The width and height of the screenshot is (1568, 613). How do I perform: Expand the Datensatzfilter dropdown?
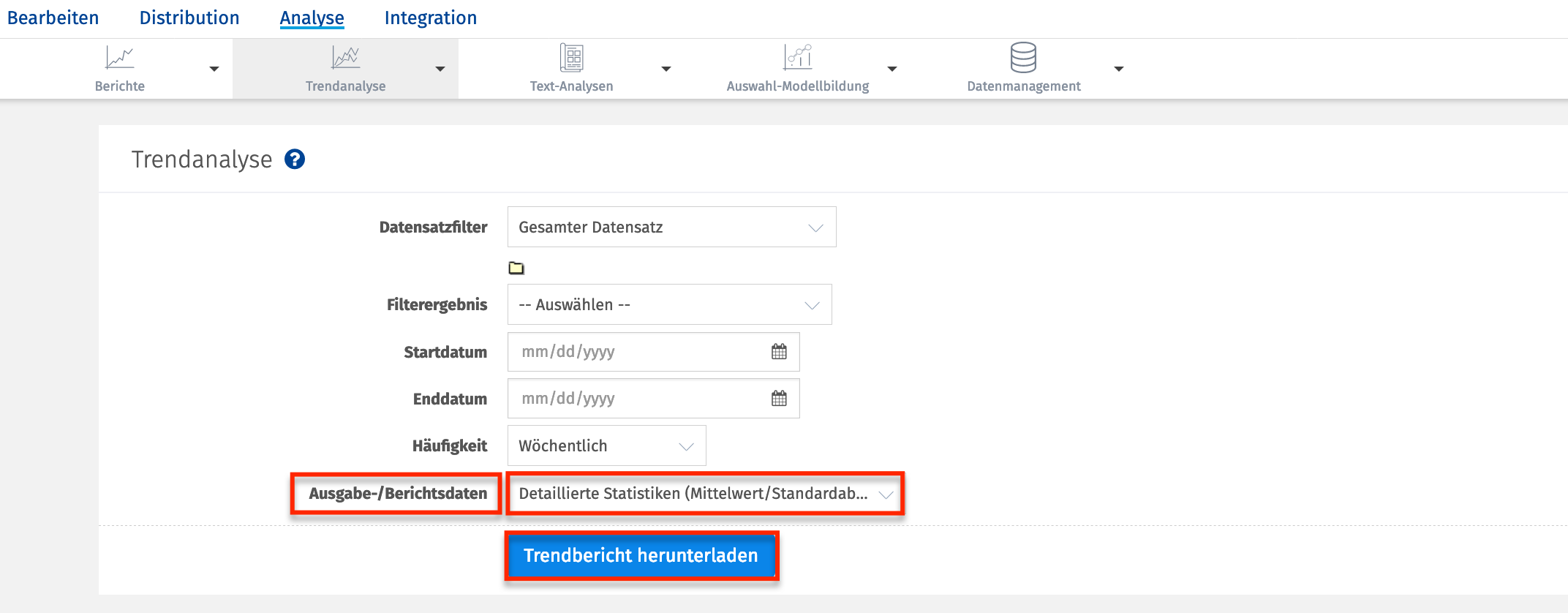click(671, 227)
